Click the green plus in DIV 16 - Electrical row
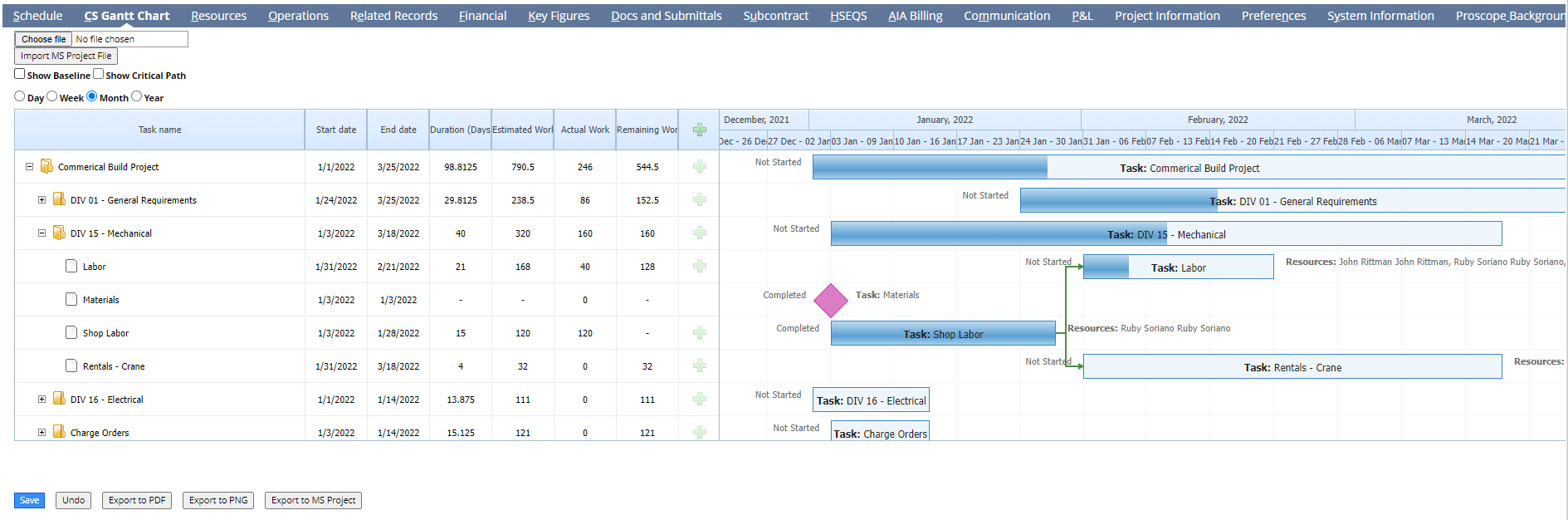The height and width of the screenshot is (520, 1568). (x=700, y=399)
